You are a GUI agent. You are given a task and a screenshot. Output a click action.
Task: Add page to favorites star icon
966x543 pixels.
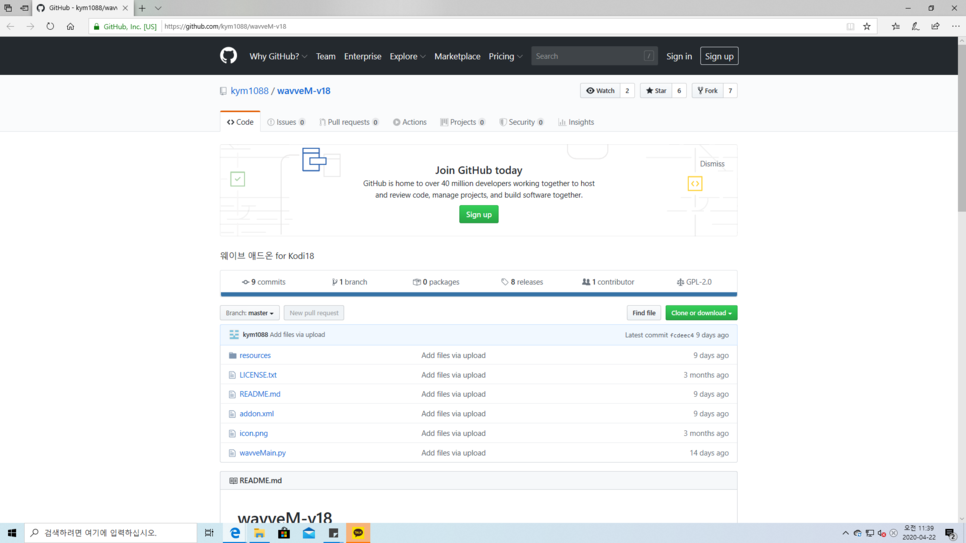[x=867, y=27]
